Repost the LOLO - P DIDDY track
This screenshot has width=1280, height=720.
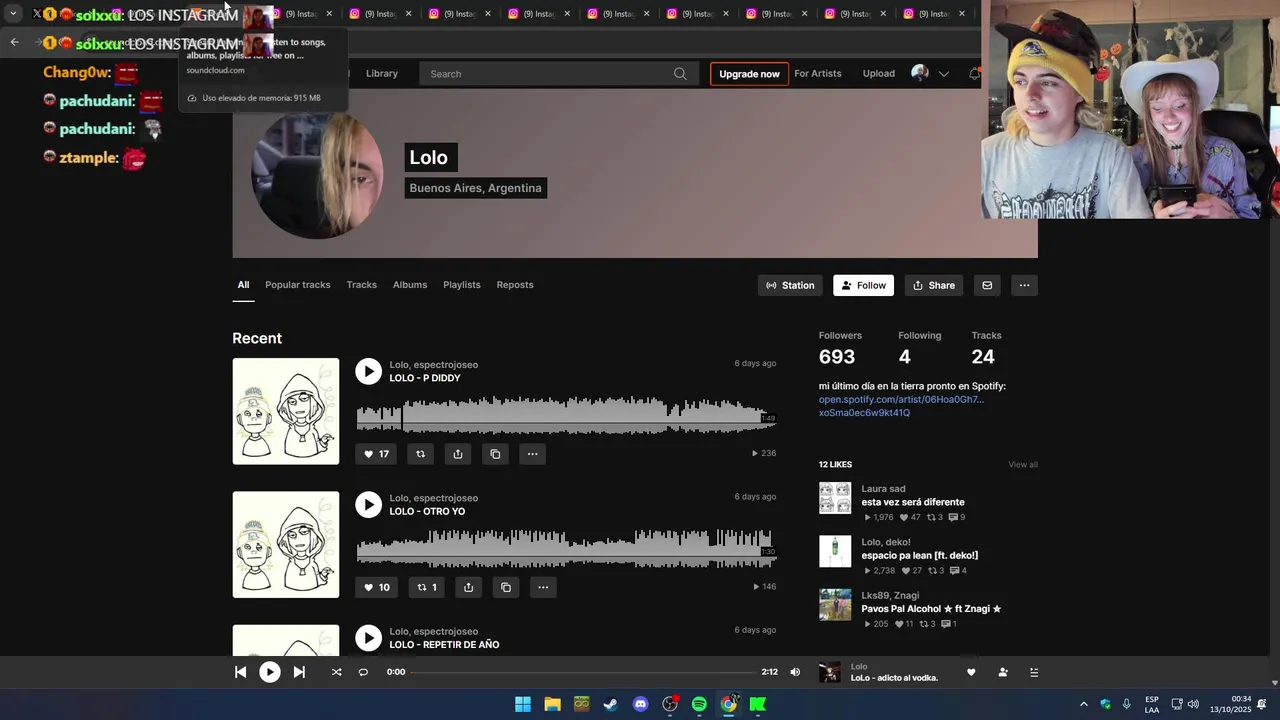pos(420,454)
